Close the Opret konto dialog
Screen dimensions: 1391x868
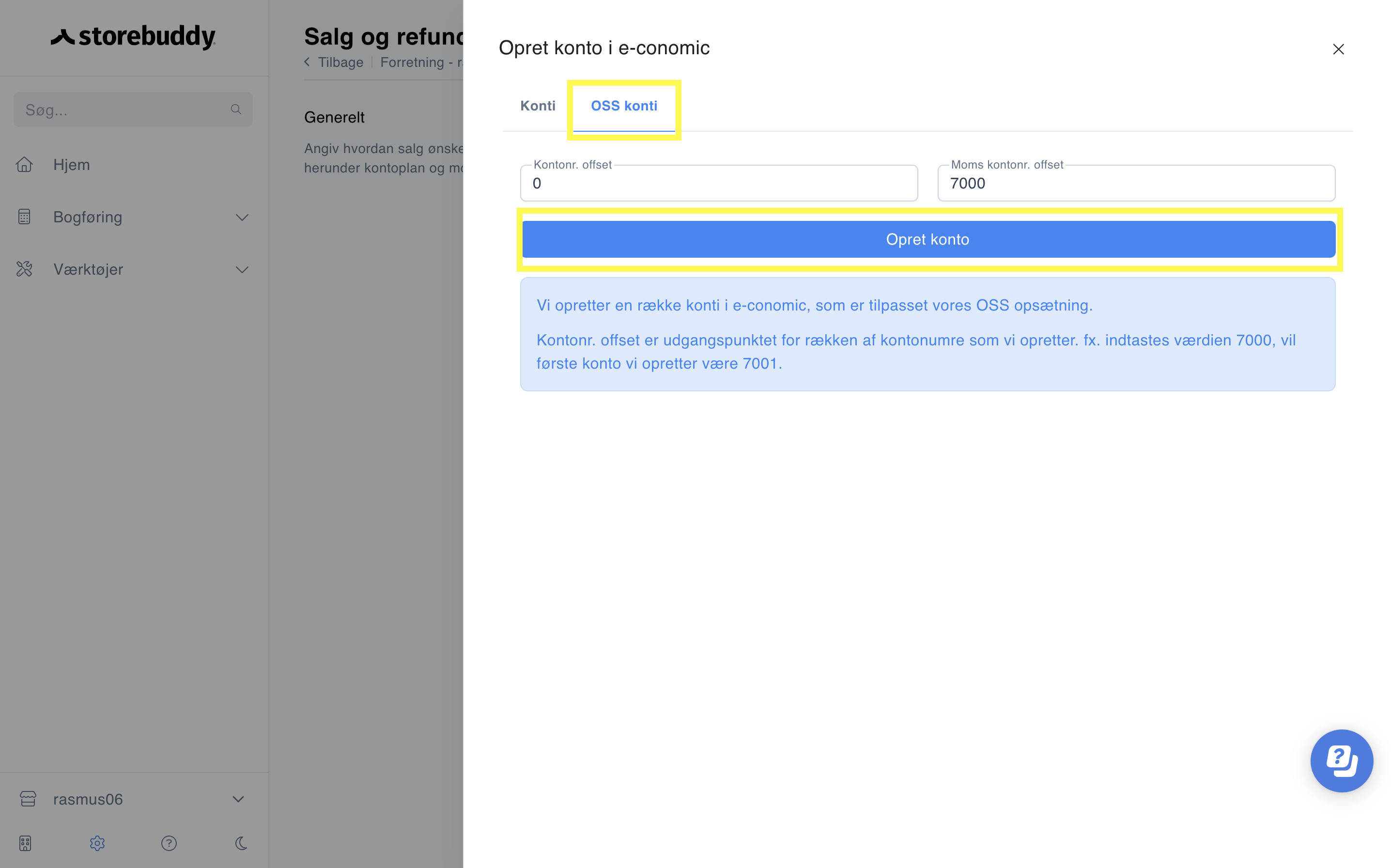[1338, 49]
